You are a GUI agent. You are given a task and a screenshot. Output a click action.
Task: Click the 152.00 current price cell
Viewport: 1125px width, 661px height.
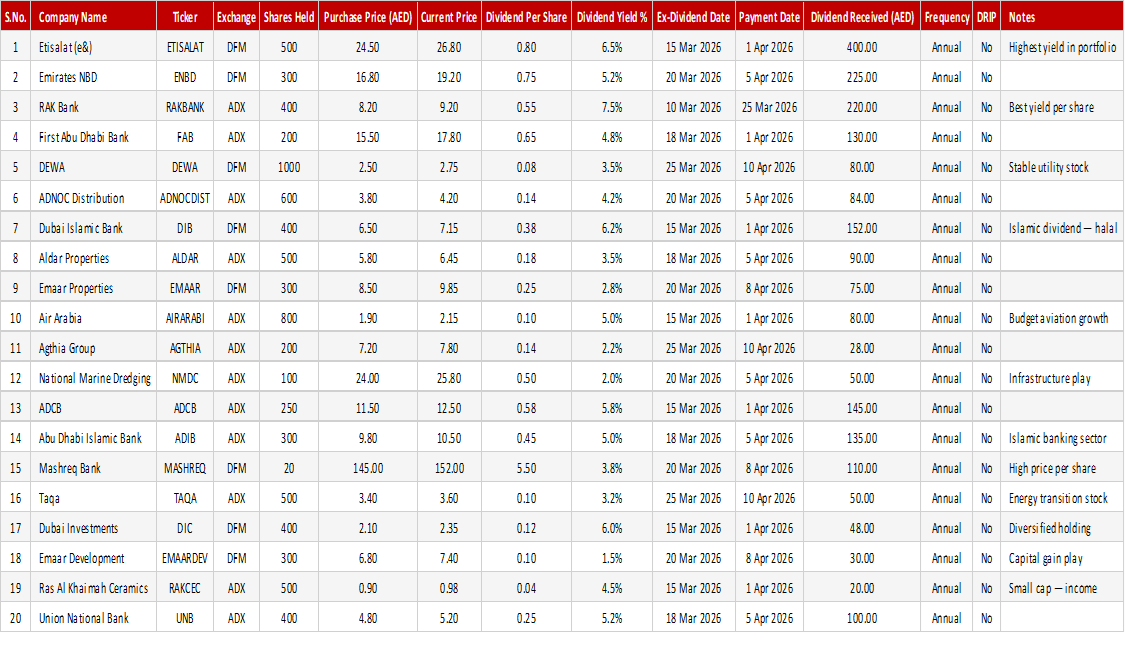449,468
